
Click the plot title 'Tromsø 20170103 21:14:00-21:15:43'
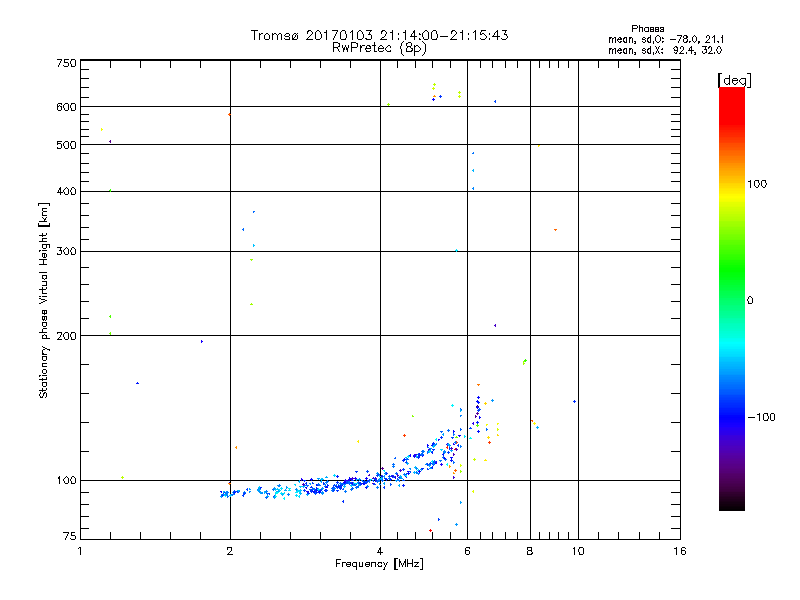point(379,35)
